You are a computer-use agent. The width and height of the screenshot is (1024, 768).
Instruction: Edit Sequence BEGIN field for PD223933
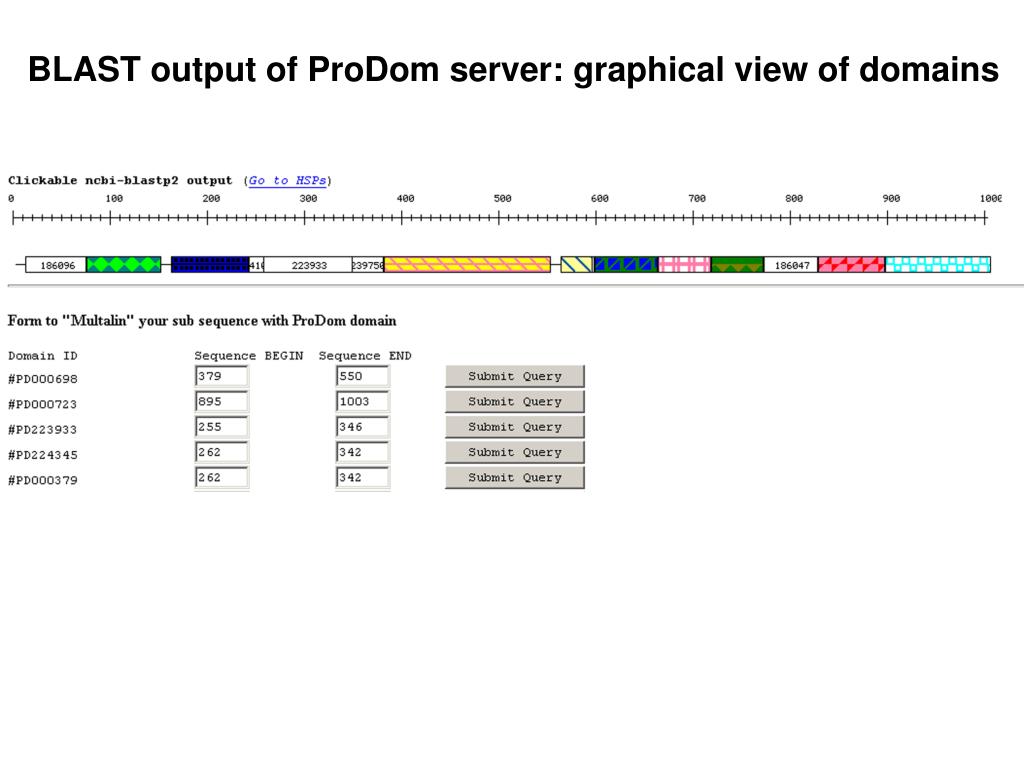coord(221,427)
